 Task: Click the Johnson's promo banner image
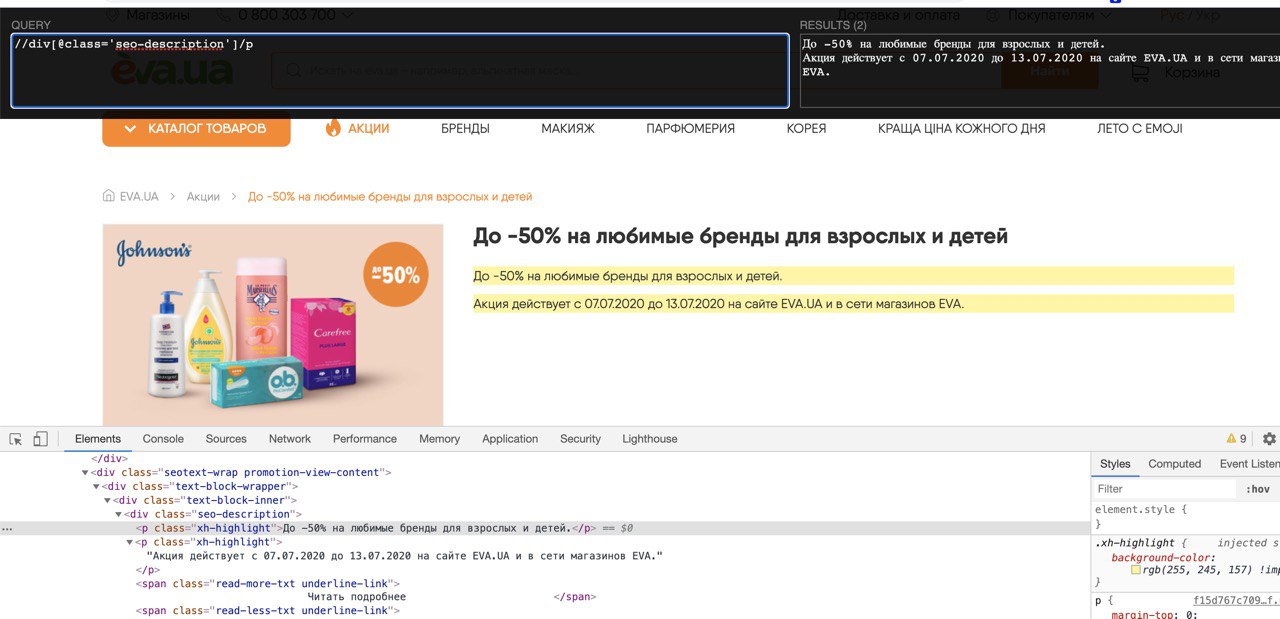pyautogui.click(x=273, y=325)
